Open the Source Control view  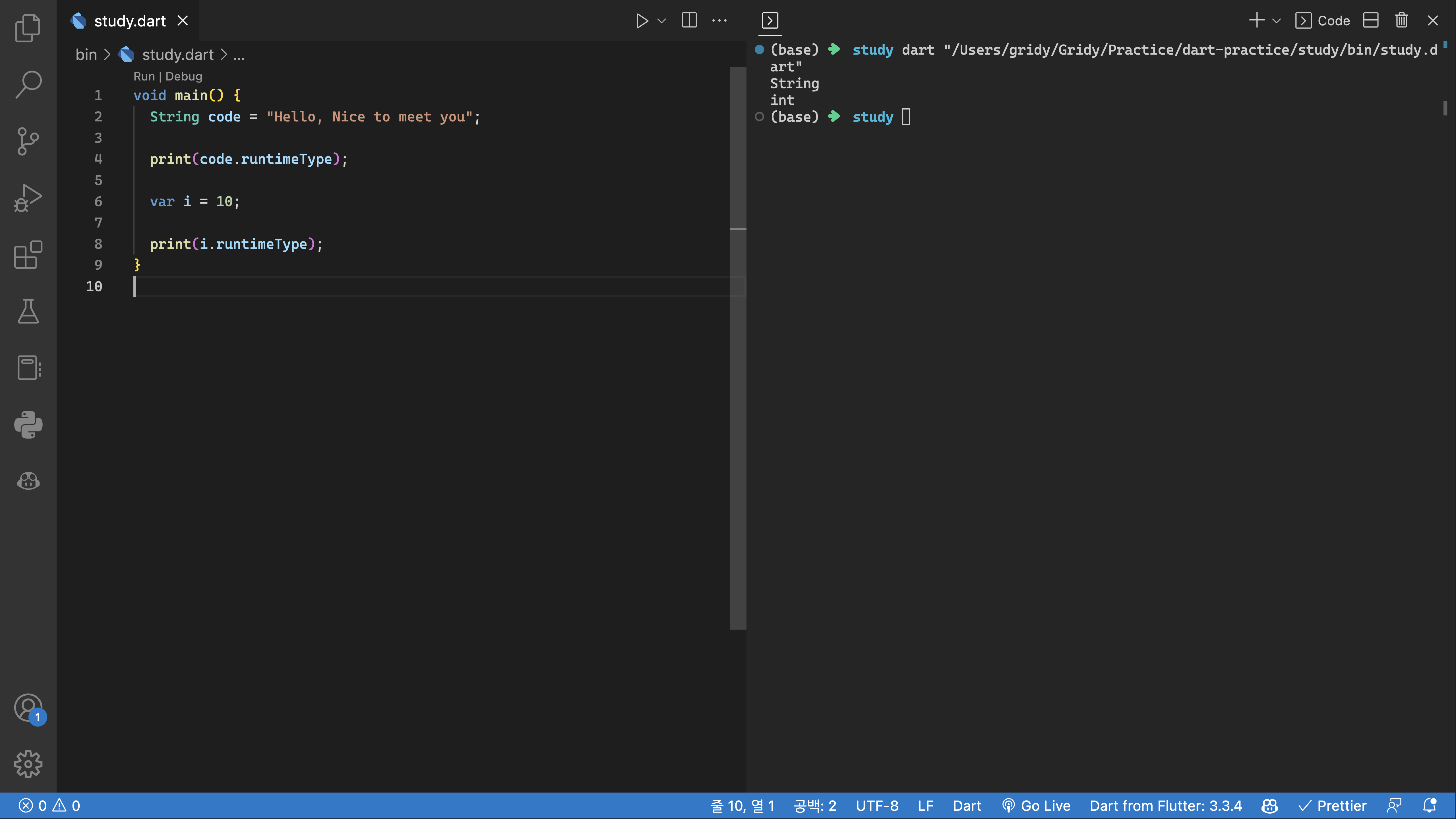pyautogui.click(x=28, y=141)
